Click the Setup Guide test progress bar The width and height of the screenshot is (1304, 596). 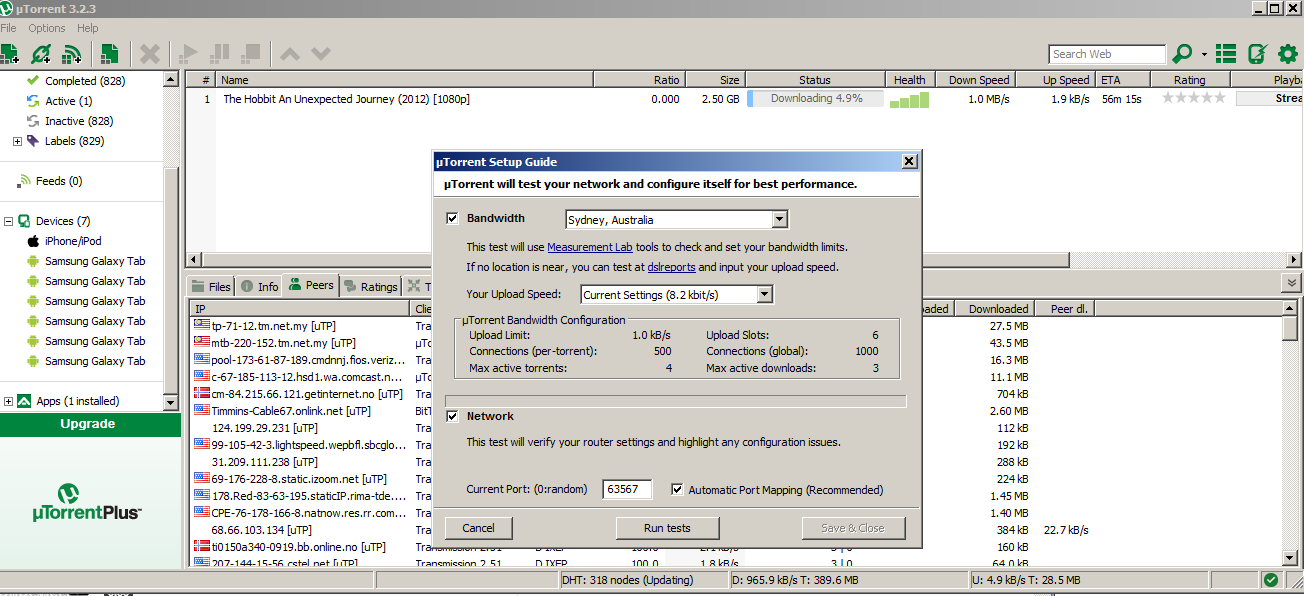[676, 401]
